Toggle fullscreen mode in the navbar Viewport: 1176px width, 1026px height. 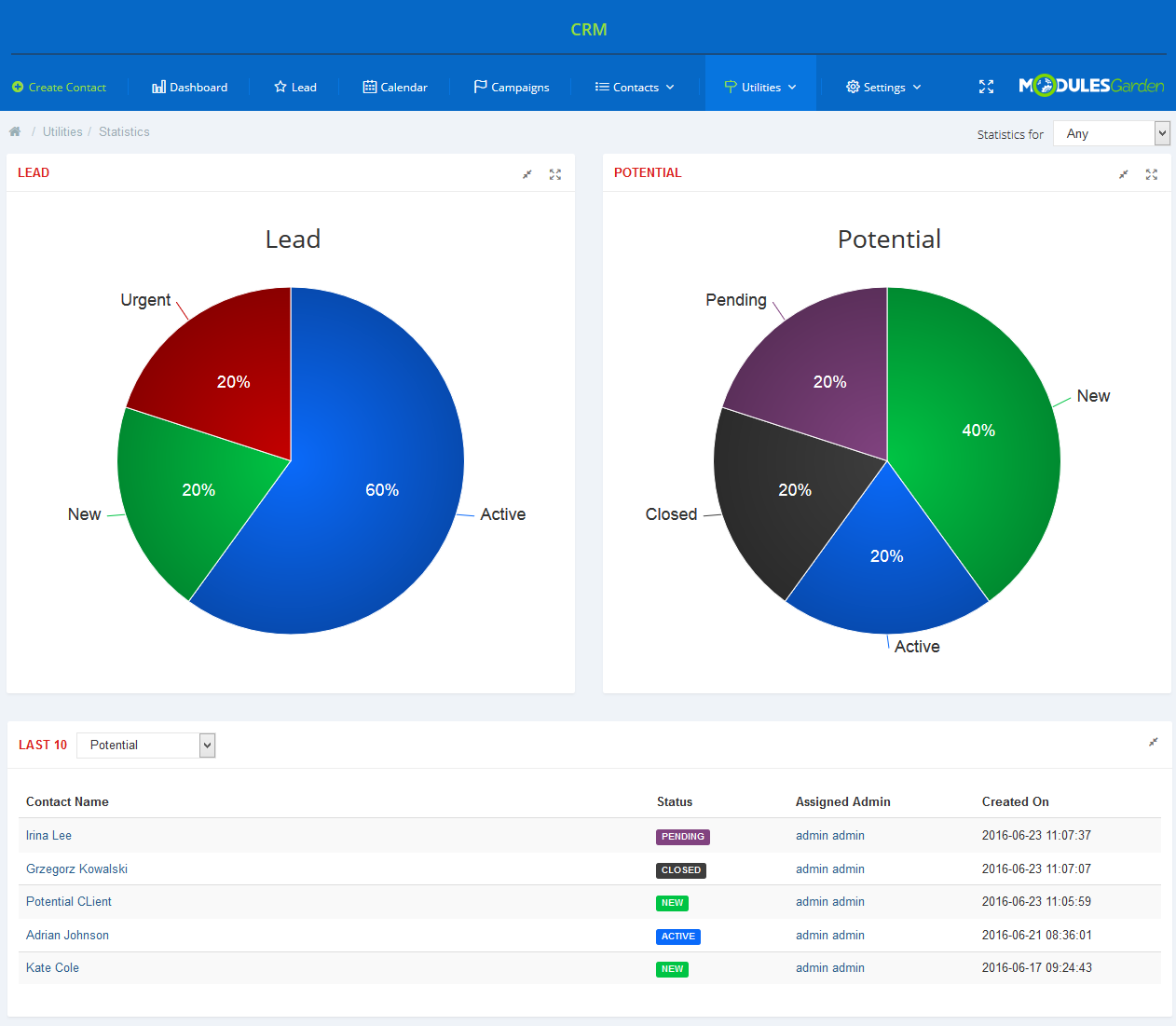coord(987,87)
